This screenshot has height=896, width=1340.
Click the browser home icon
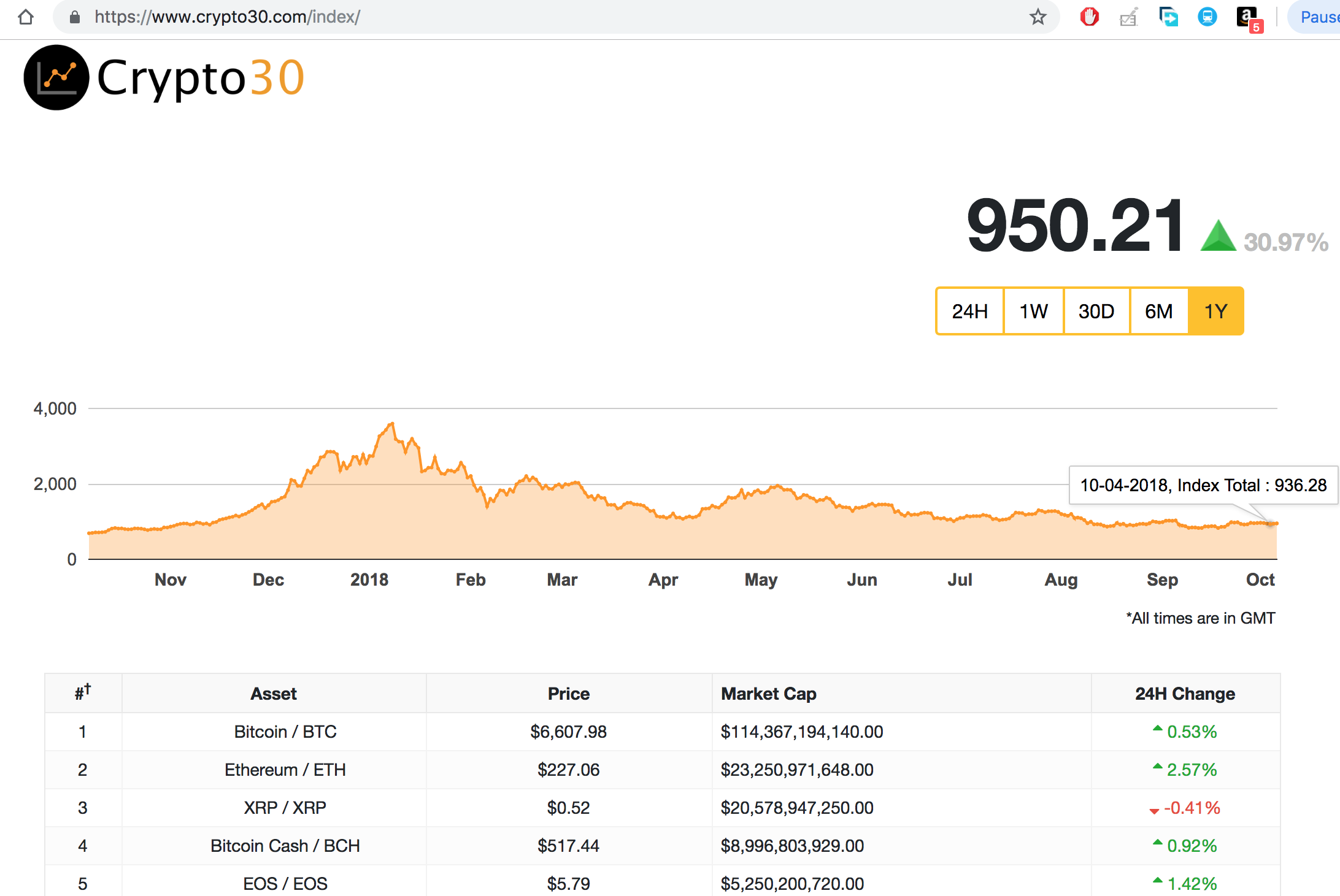(x=26, y=17)
